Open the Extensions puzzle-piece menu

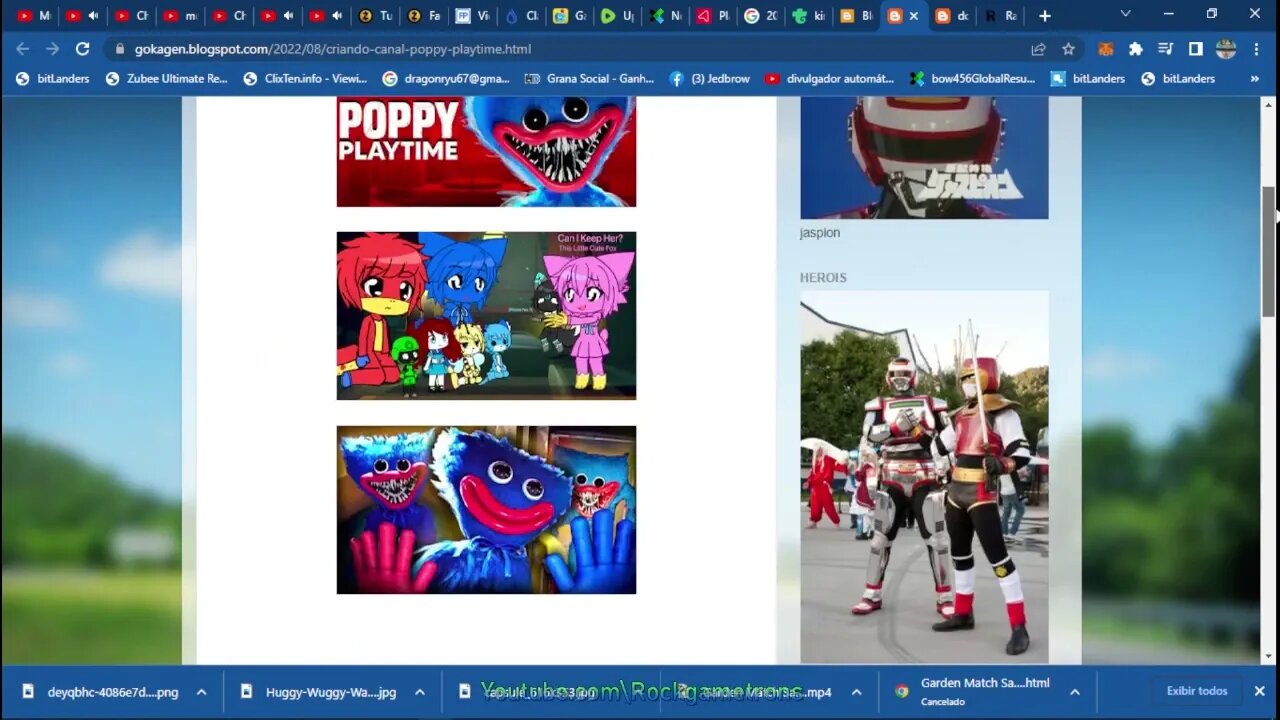tap(1136, 49)
